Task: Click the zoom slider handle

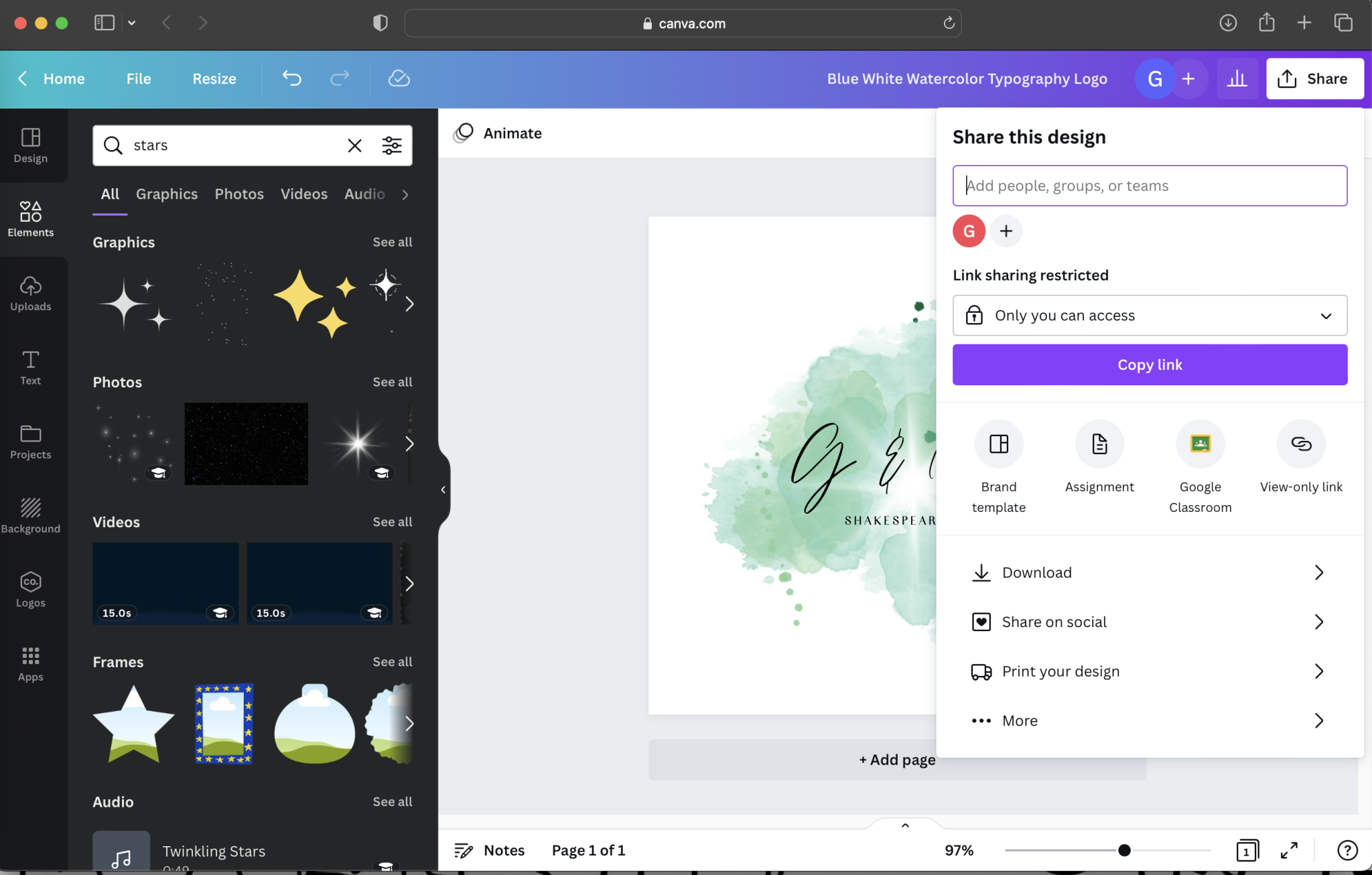Action: click(x=1124, y=850)
